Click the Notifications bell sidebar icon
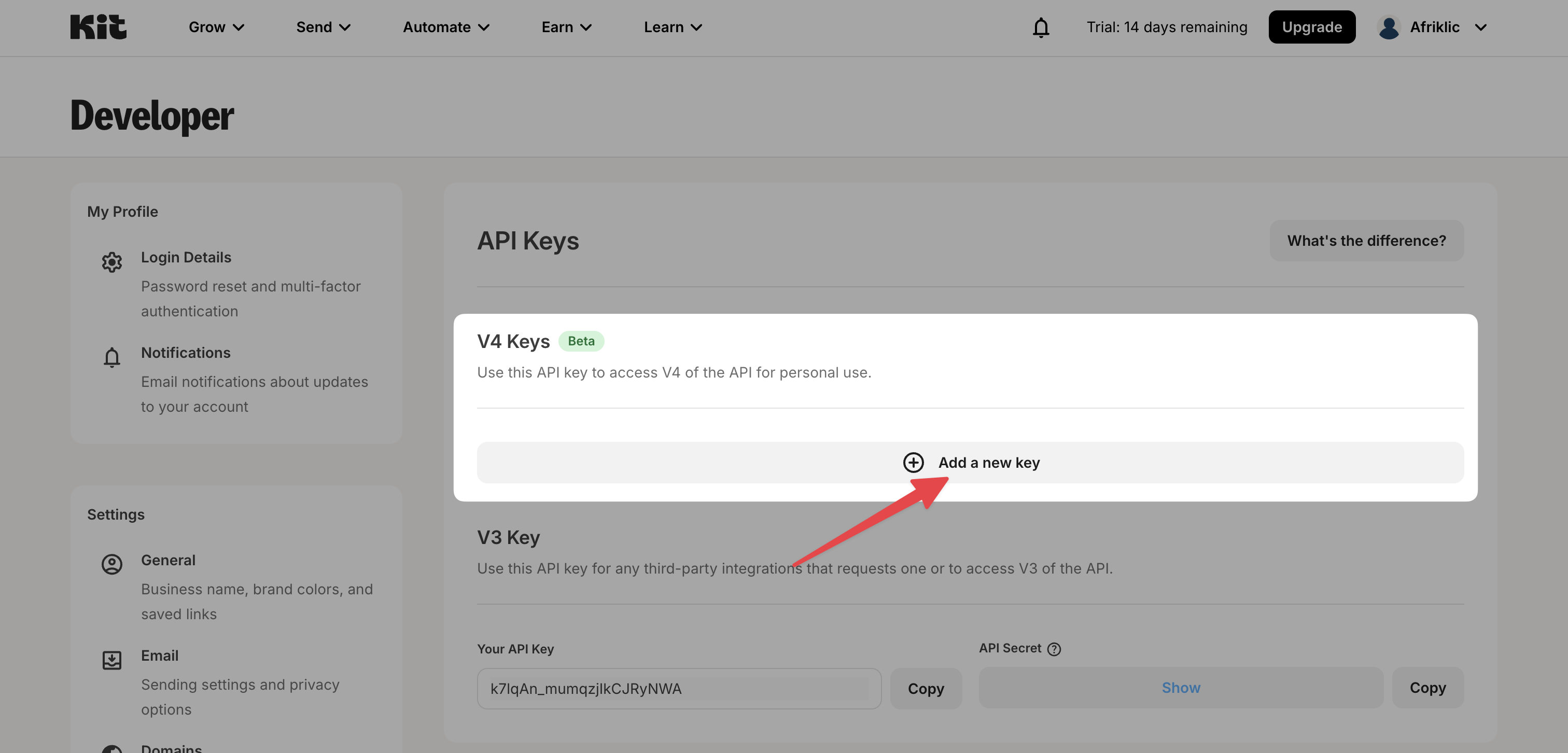Image resolution: width=1568 pixels, height=753 pixels. pyautogui.click(x=112, y=357)
